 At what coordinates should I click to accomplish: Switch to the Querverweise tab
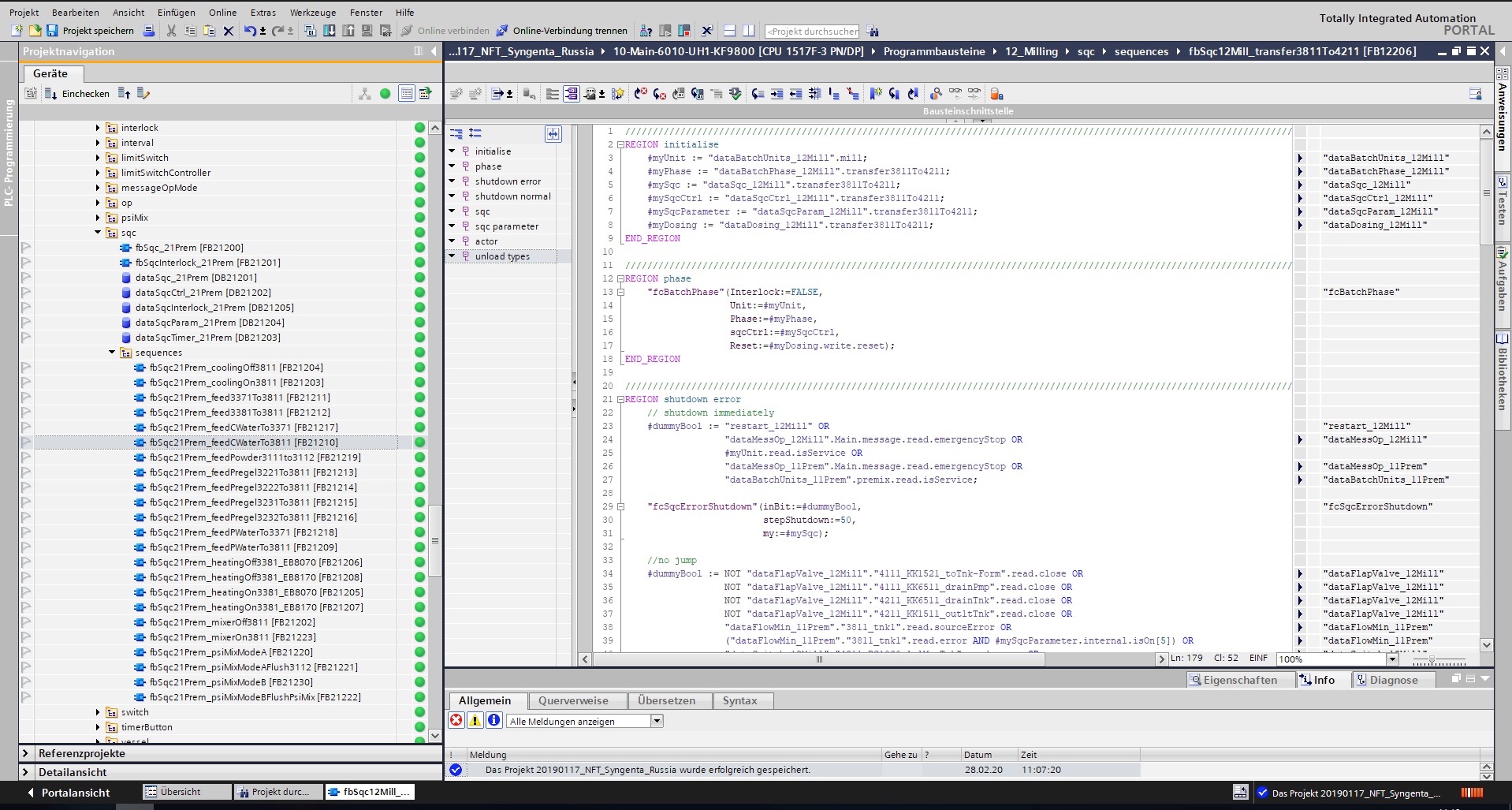pyautogui.click(x=573, y=700)
